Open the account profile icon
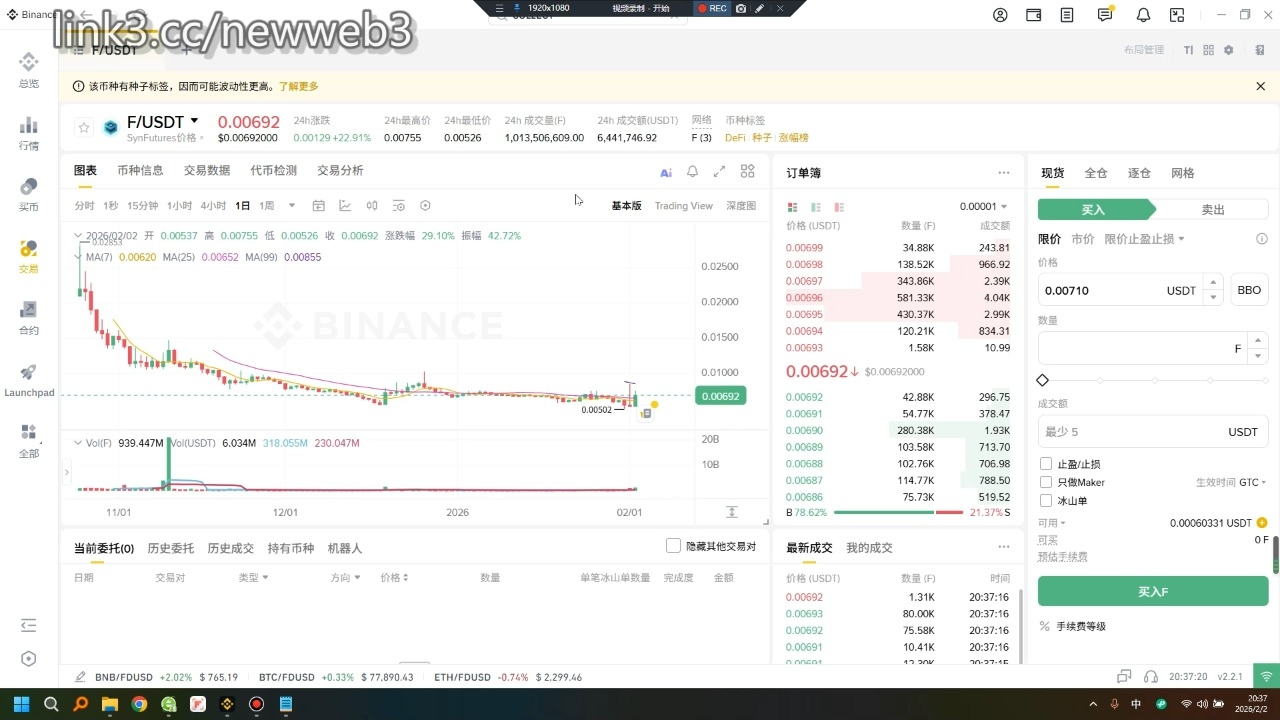The image size is (1280, 720). [x=1000, y=15]
